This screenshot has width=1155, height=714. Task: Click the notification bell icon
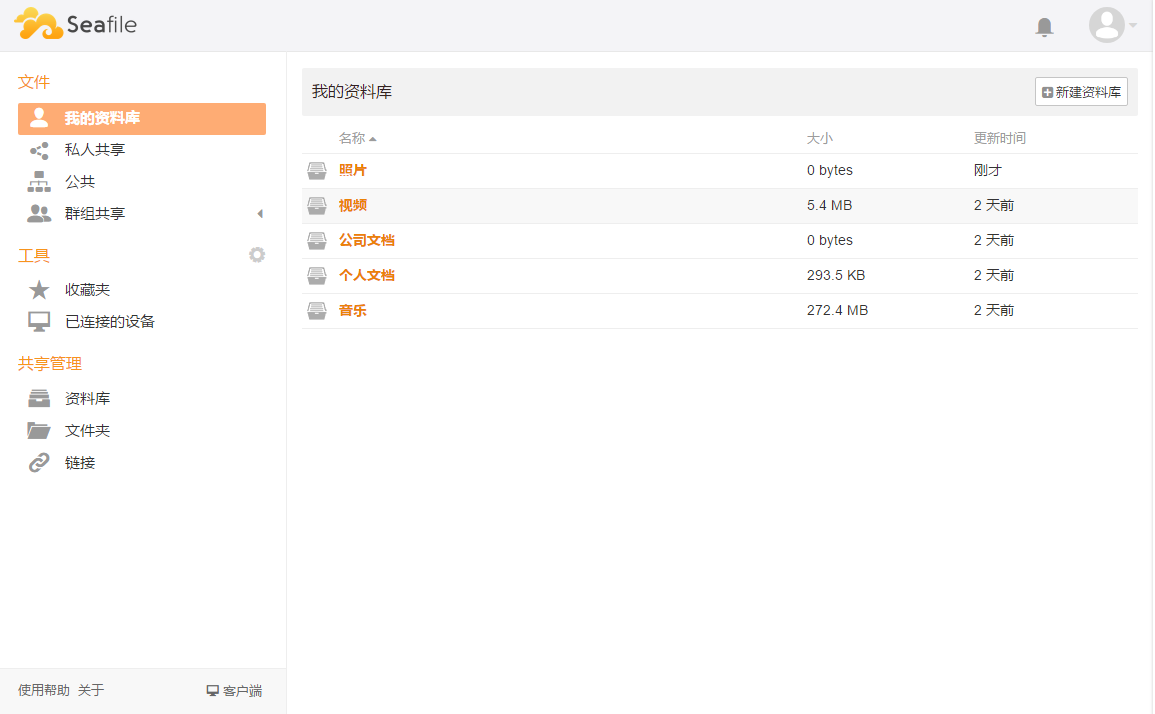[1044, 27]
